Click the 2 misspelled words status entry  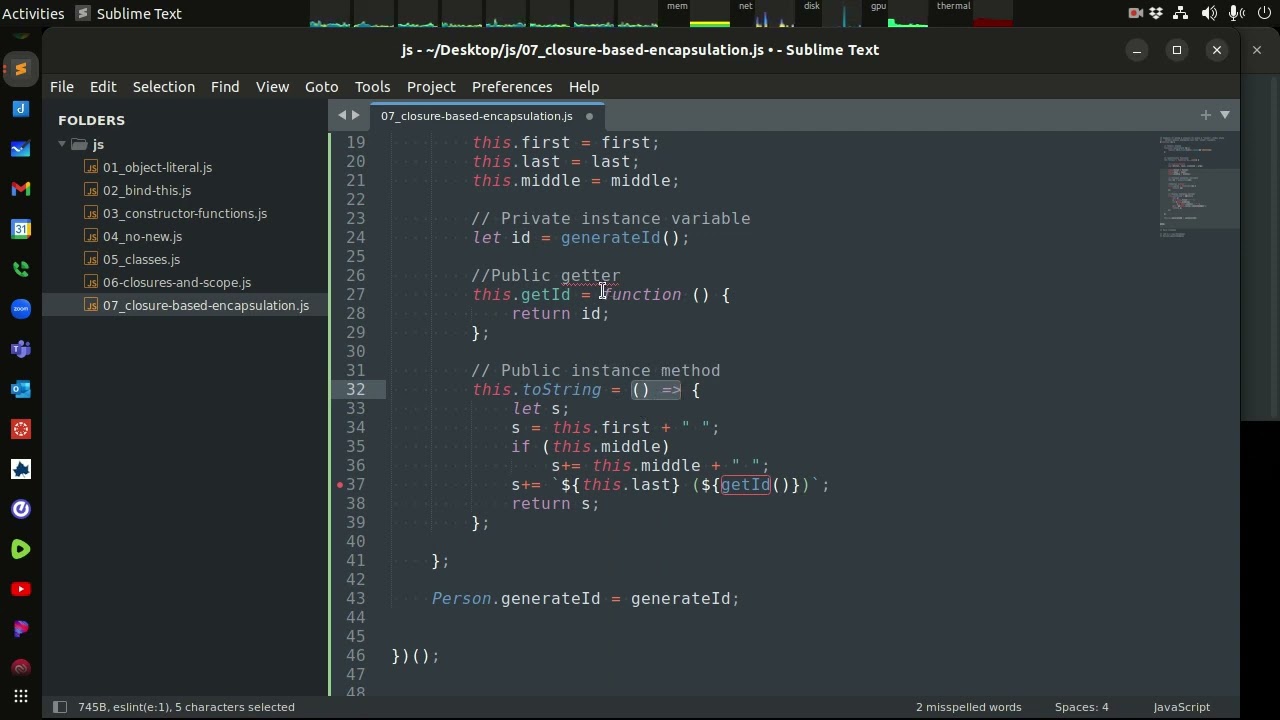968,707
